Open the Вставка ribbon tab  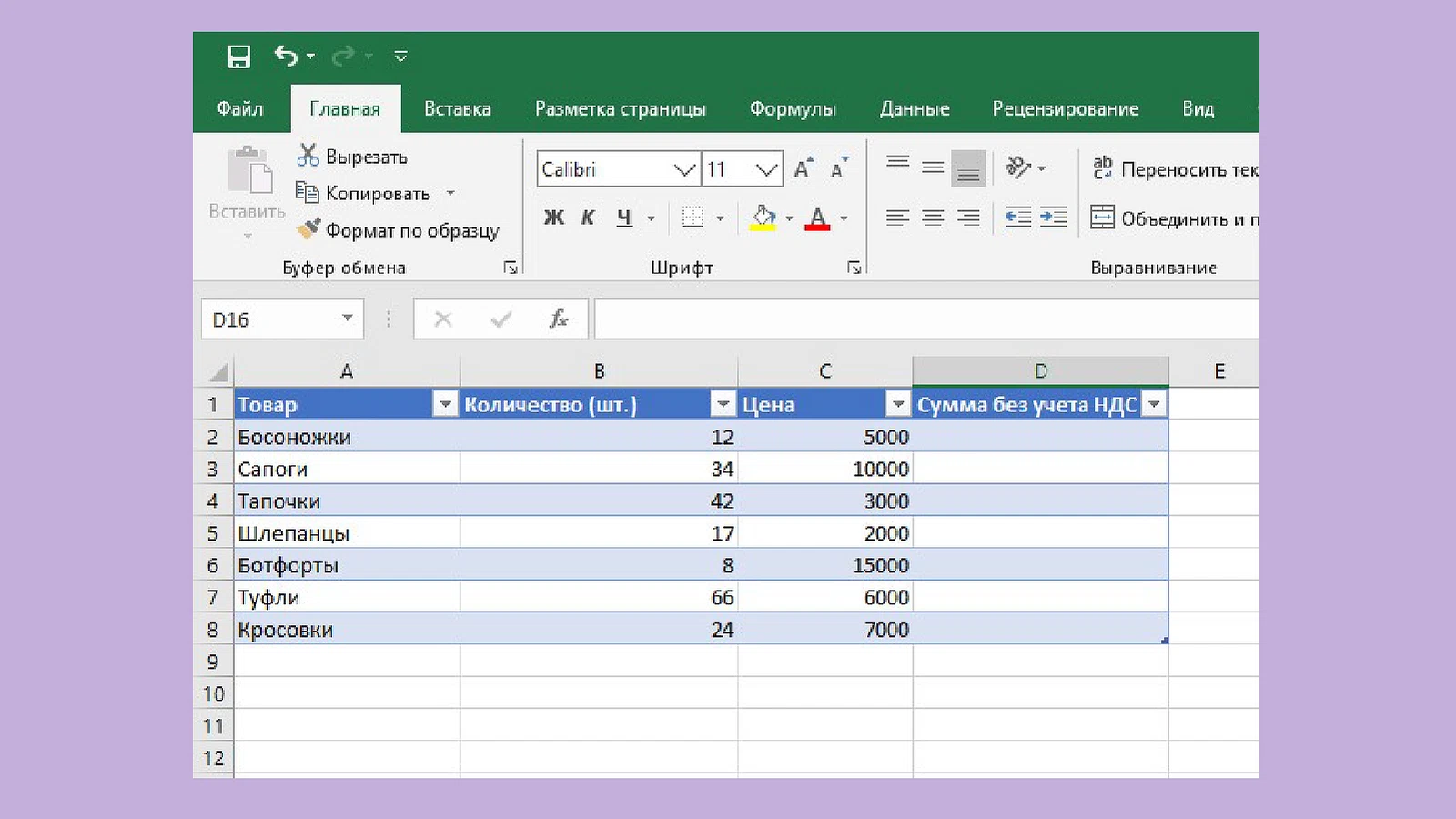point(457,108)
